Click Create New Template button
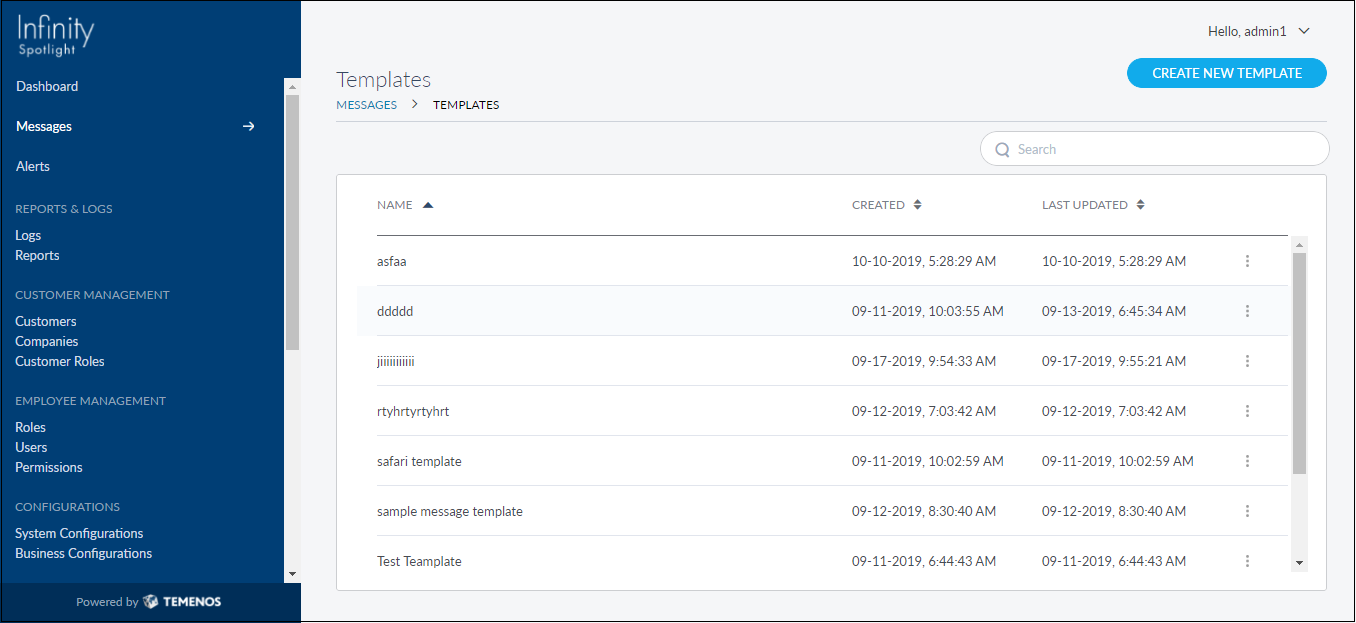The width and height of the screenshot is (1356, 623). 1226,73
